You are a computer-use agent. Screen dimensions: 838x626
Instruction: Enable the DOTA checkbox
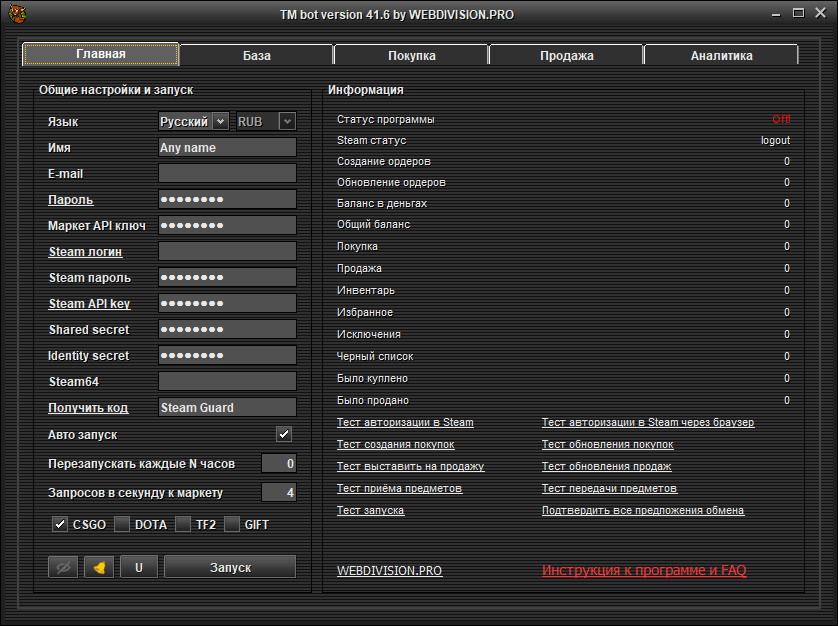pos(122,524)
